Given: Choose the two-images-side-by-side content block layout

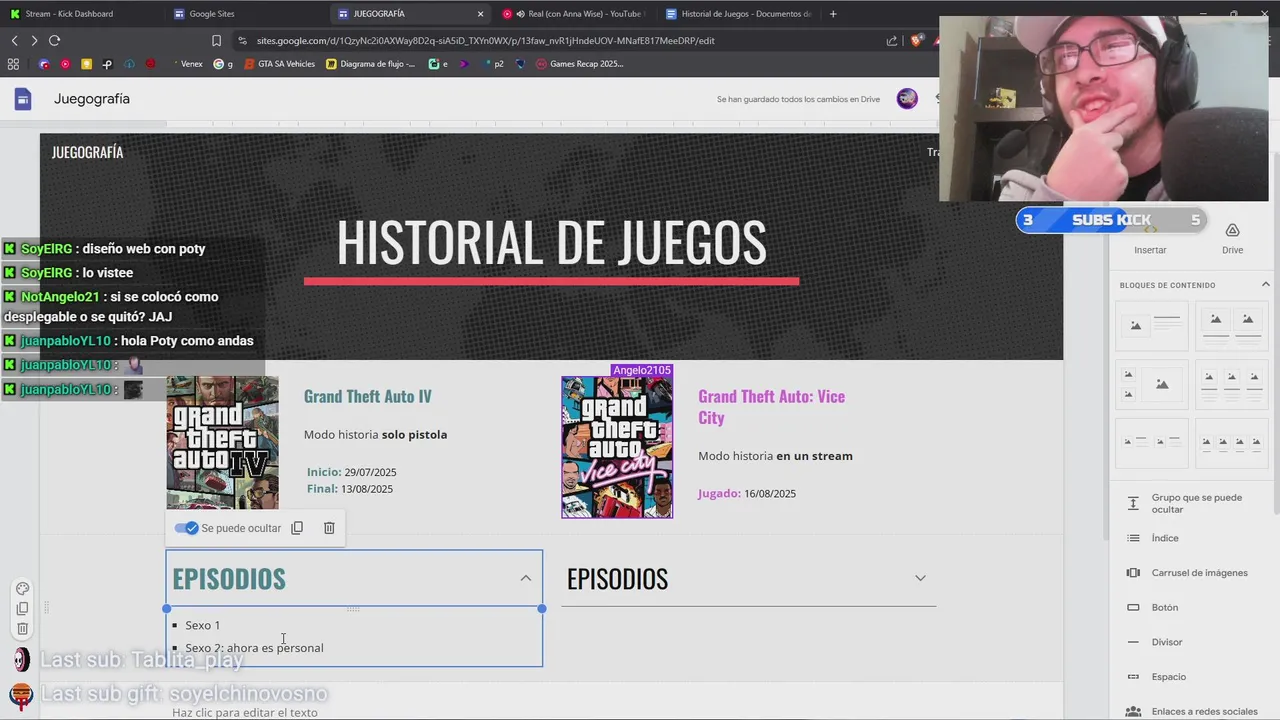Looking at the screenshot, I should [x=1232, y=326].
